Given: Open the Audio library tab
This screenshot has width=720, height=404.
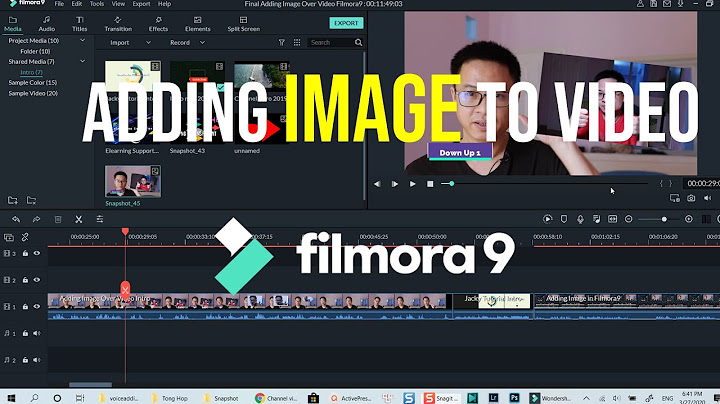Looking at the screenshot, I should [x=46, y=24].
